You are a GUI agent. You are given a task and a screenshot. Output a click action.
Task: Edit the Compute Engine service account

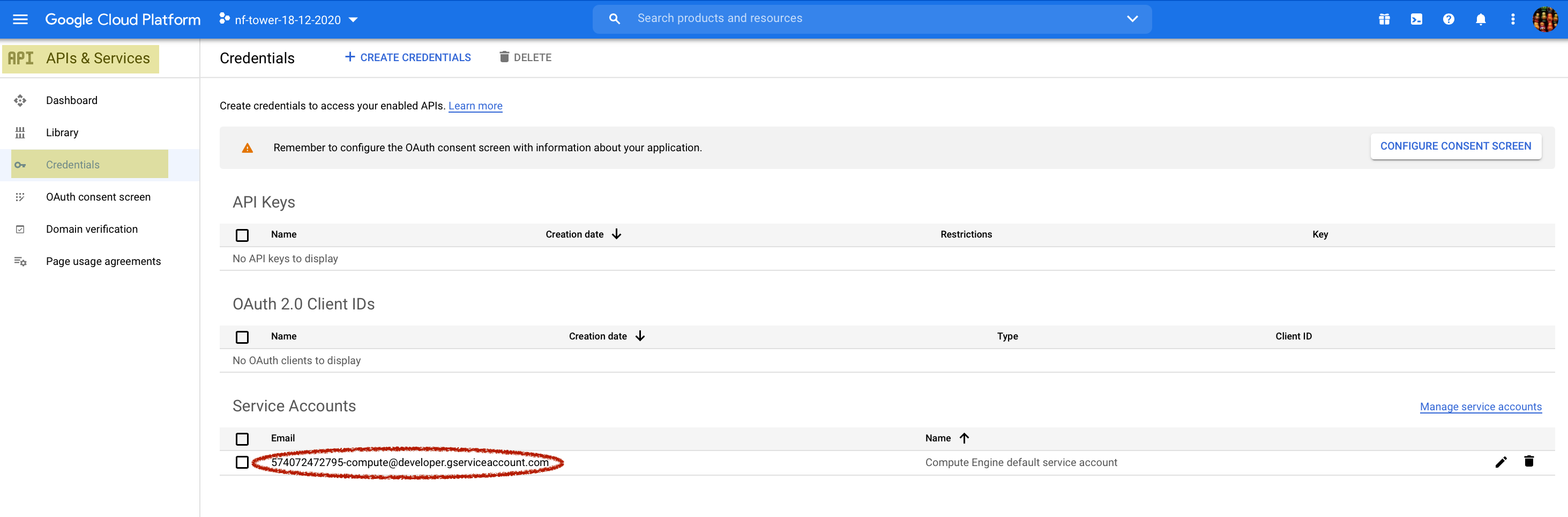[x=1500, y=462]
